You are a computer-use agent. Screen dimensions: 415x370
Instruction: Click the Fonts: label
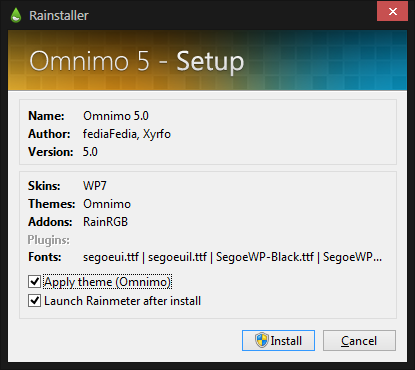pyautogui.click(x=45, y=257)
